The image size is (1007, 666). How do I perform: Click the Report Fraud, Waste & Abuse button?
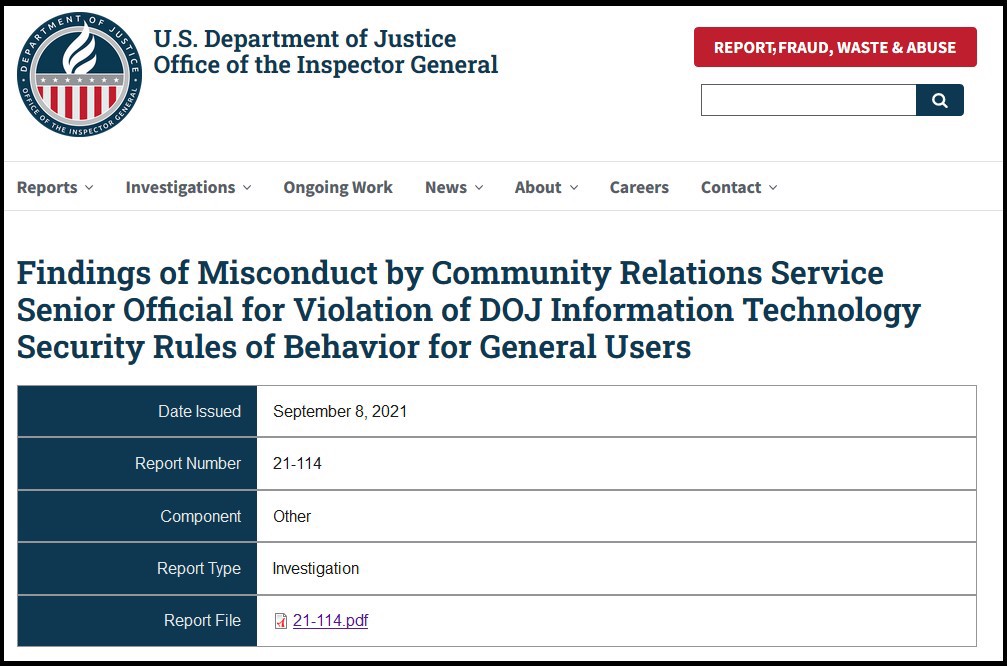[x=835, y=47]
